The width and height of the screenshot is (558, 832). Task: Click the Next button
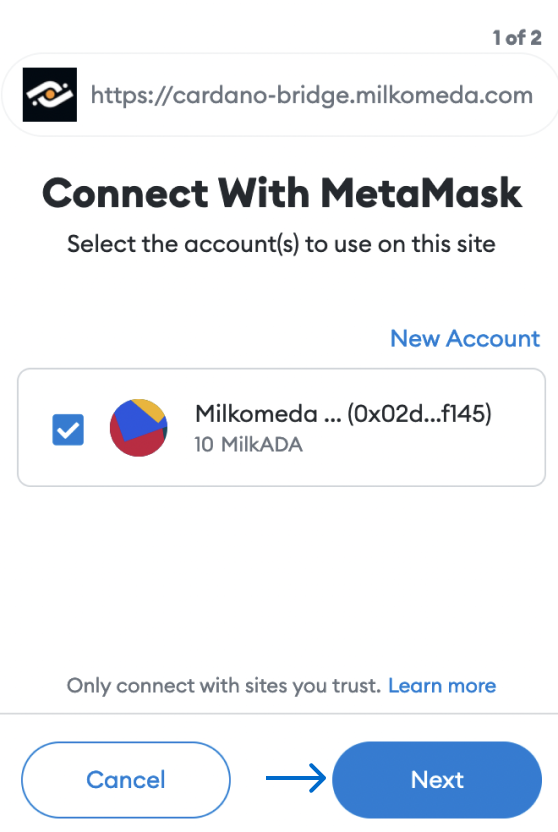(437, 780)
